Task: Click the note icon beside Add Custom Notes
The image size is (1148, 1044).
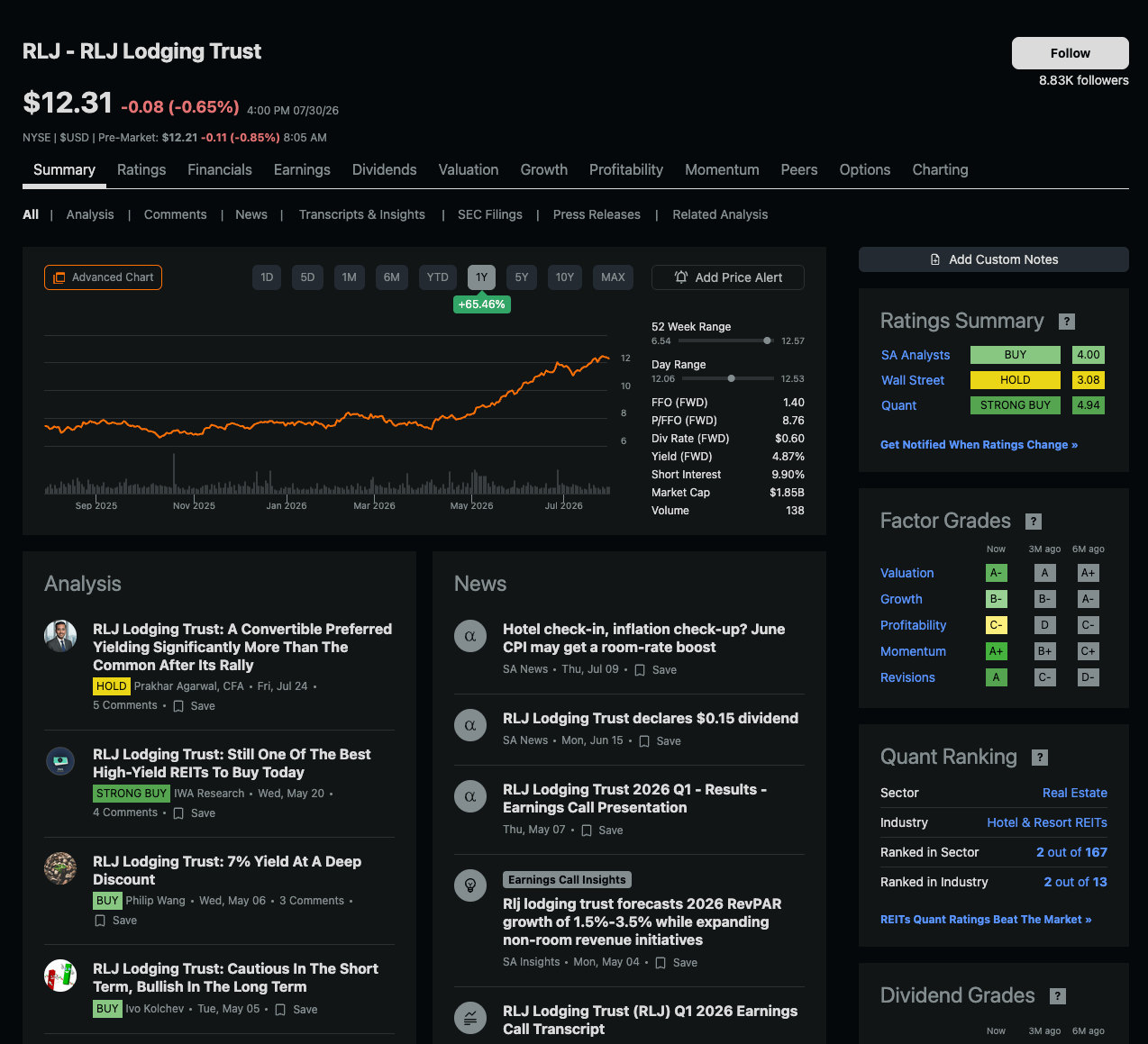Action: pos(935,259)
